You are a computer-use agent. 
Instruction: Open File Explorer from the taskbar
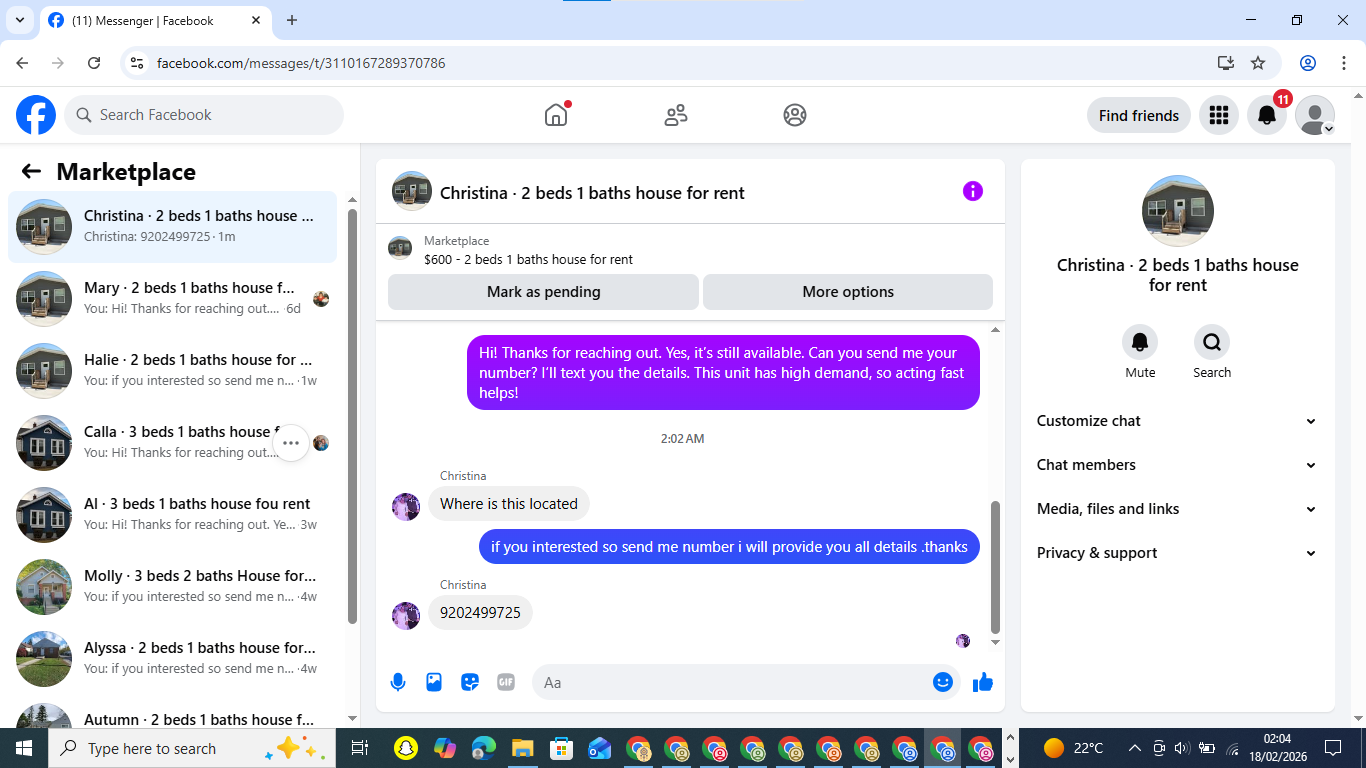coord(522,748)
